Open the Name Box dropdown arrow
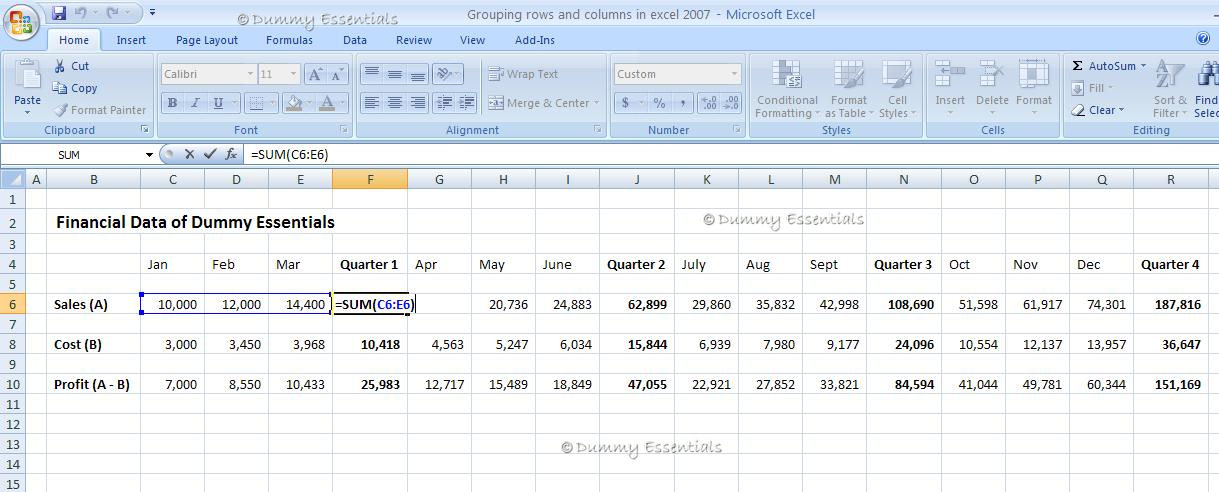Image resolution: width=1219 pixels, height=492 pixels. coord(149,155)
